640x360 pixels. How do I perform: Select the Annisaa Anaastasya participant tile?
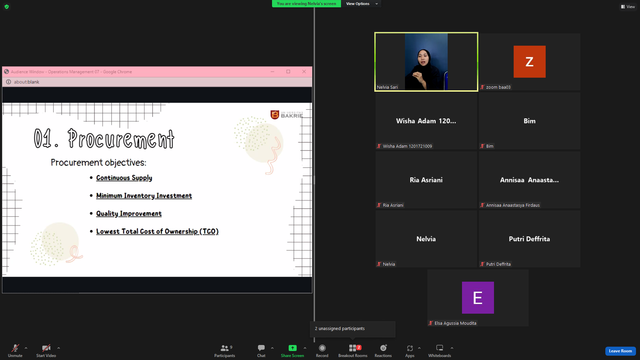coord(529,180)
